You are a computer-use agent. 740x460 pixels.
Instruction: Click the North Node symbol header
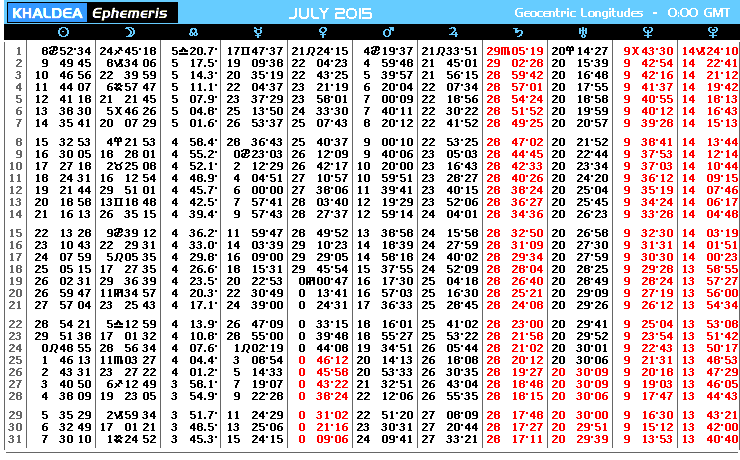click(193, 33)
